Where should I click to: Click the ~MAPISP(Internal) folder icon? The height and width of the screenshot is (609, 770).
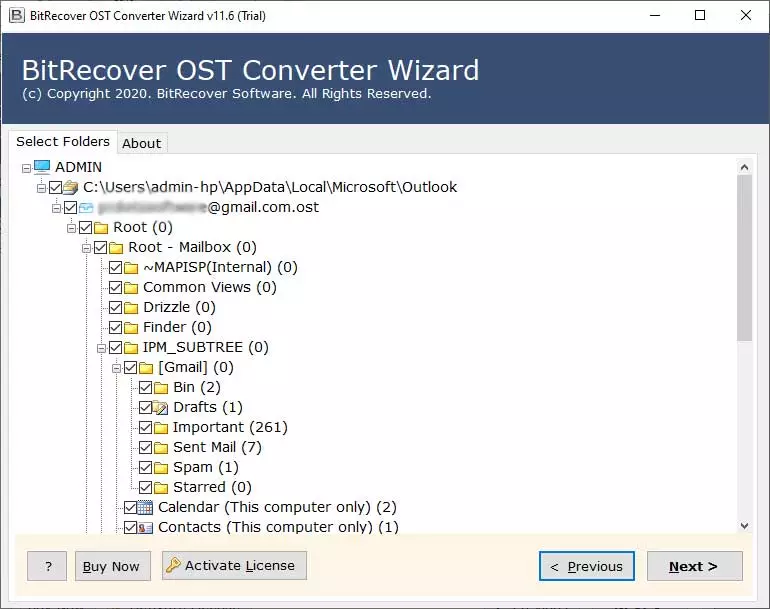[x=131, y=268]
